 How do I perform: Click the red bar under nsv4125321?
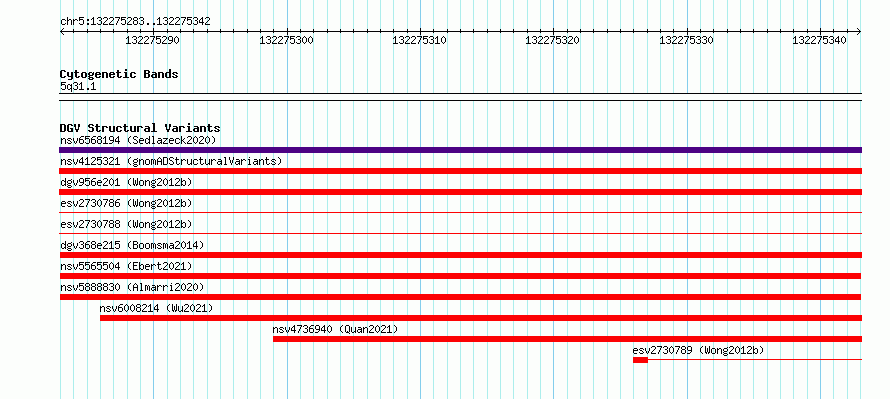[460, 171]
